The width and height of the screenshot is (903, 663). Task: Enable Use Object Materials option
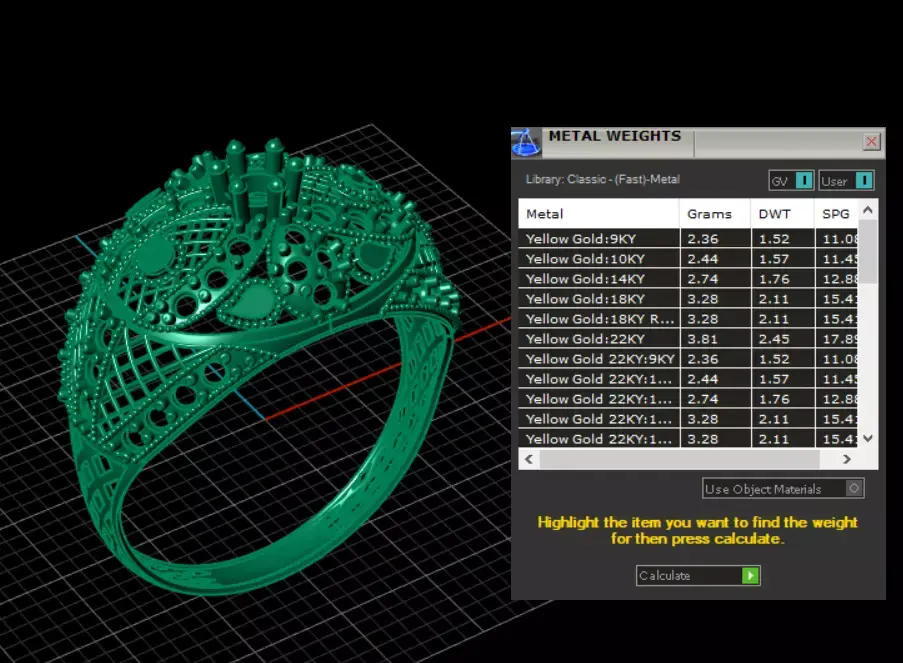click(x=783, y=489)
